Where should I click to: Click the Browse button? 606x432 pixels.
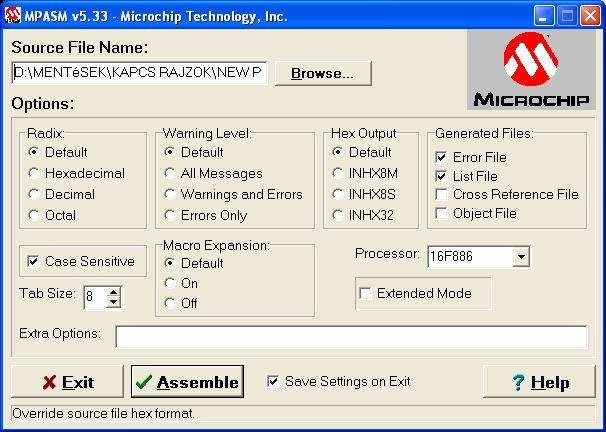[x=323, y=73]
